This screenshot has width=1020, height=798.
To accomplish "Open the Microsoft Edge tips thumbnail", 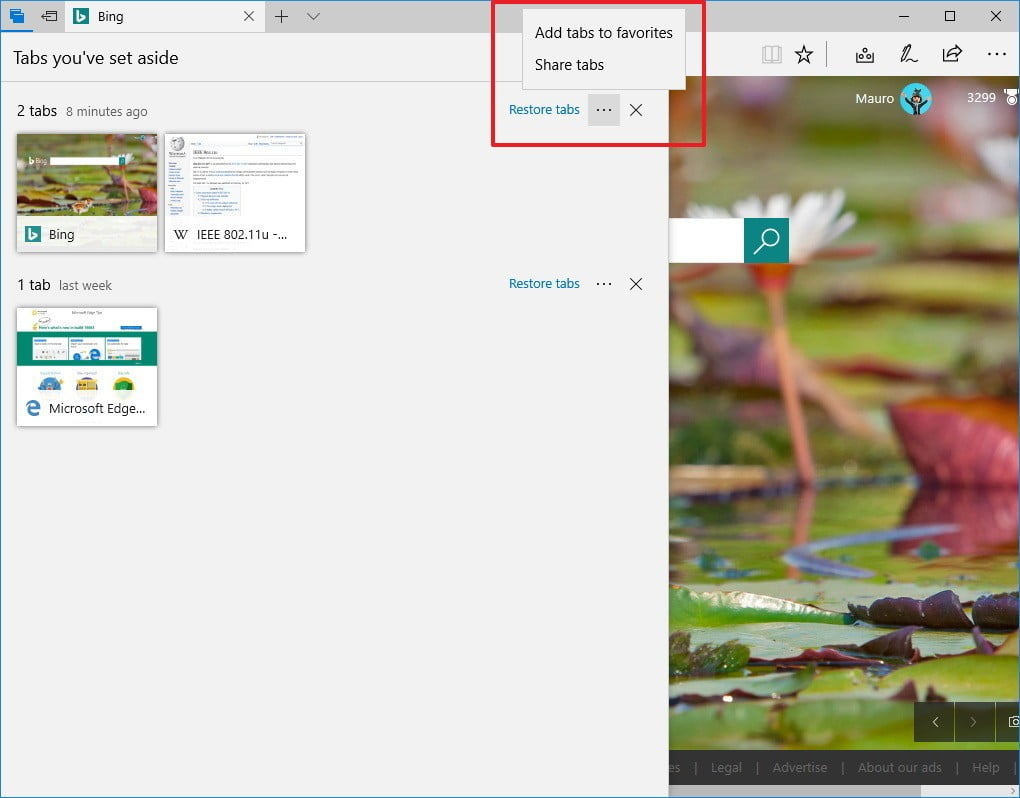I will pyautogui.click(x=87, y=366).
